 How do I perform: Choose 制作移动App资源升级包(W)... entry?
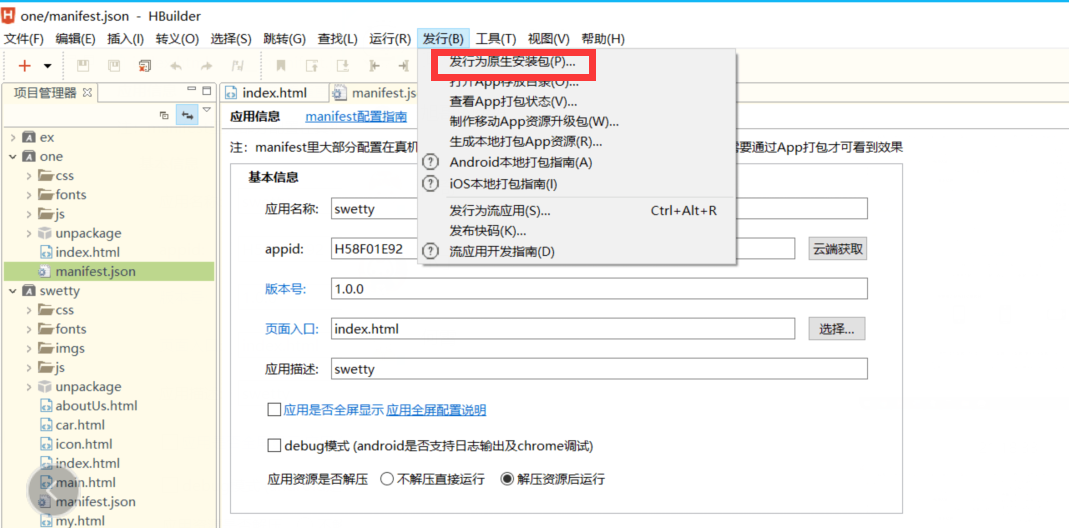(x=534, y=122)
